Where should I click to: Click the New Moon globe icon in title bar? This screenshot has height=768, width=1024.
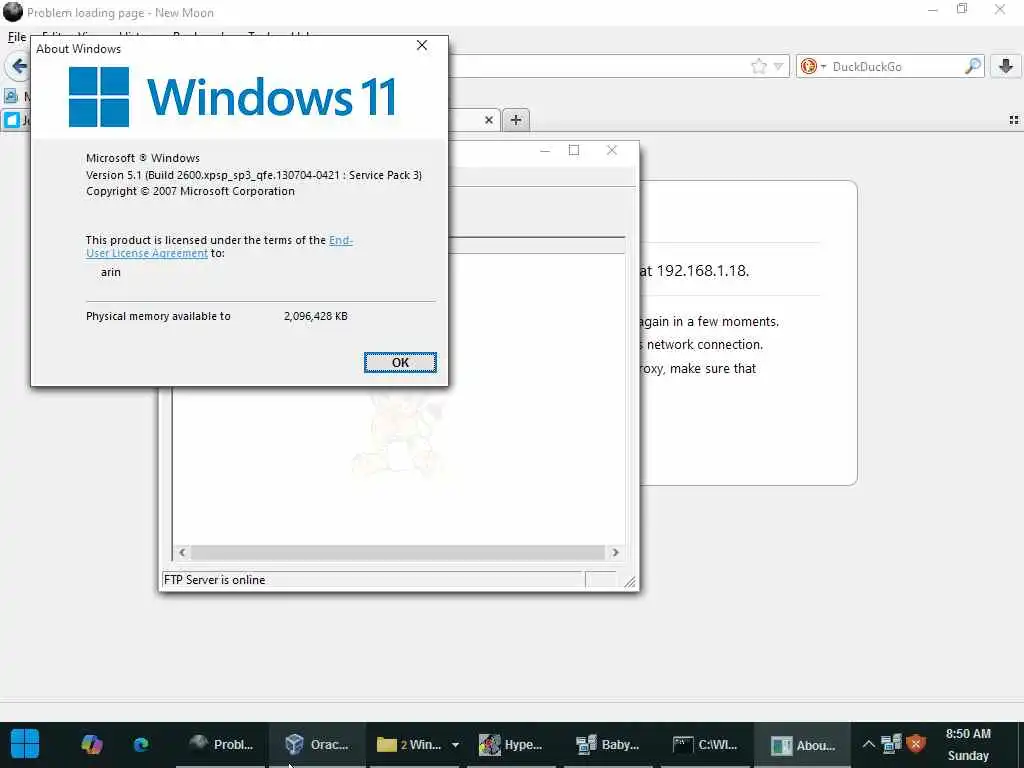(12, 12)
